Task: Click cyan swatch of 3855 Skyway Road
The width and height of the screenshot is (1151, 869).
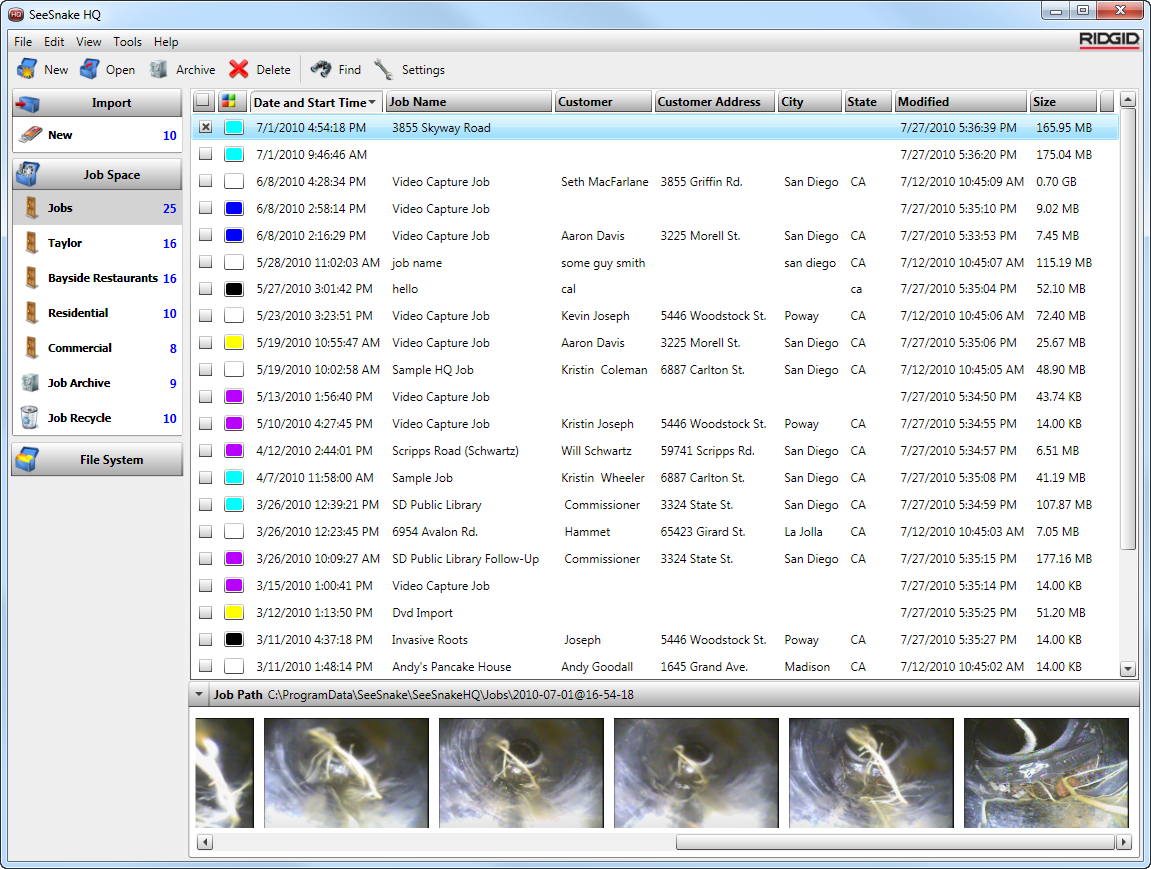Action: (233, 127)
